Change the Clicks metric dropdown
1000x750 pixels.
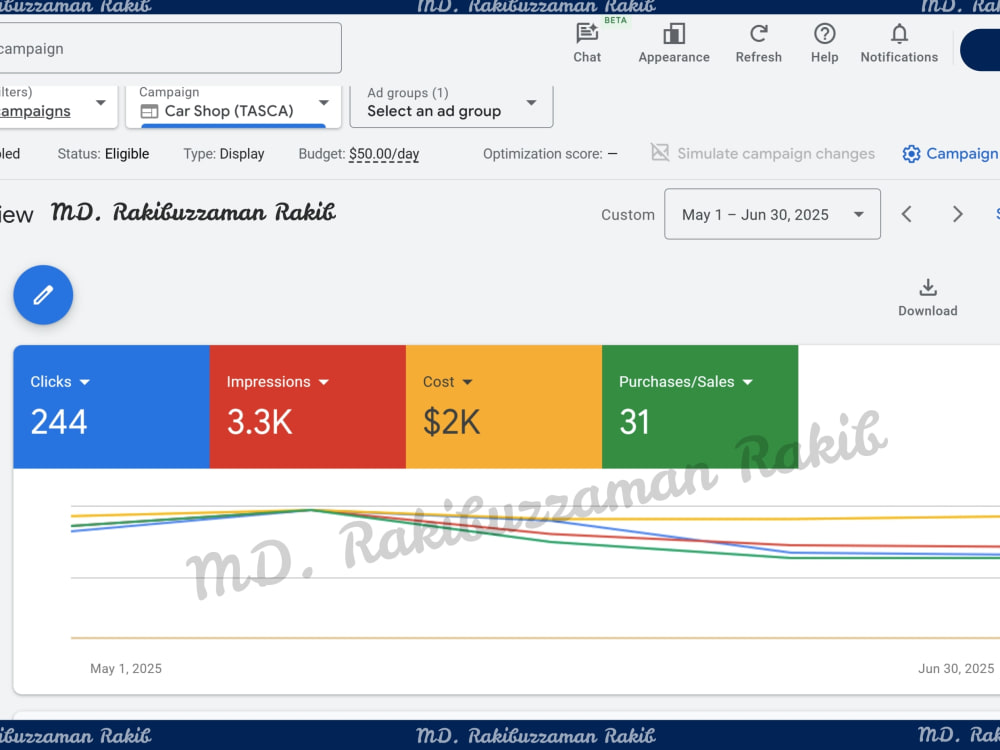pos(60,382)
